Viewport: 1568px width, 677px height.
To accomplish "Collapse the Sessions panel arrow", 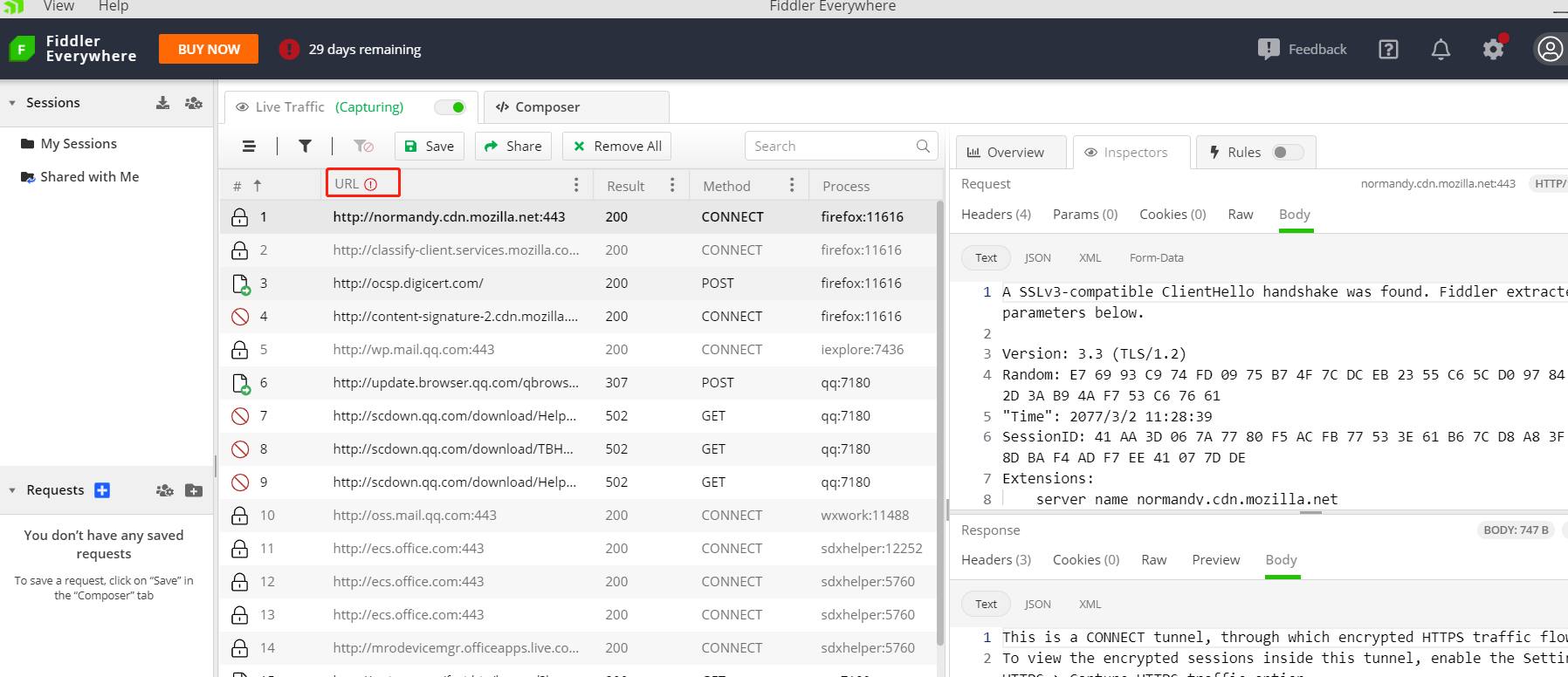I will point(12,103).
